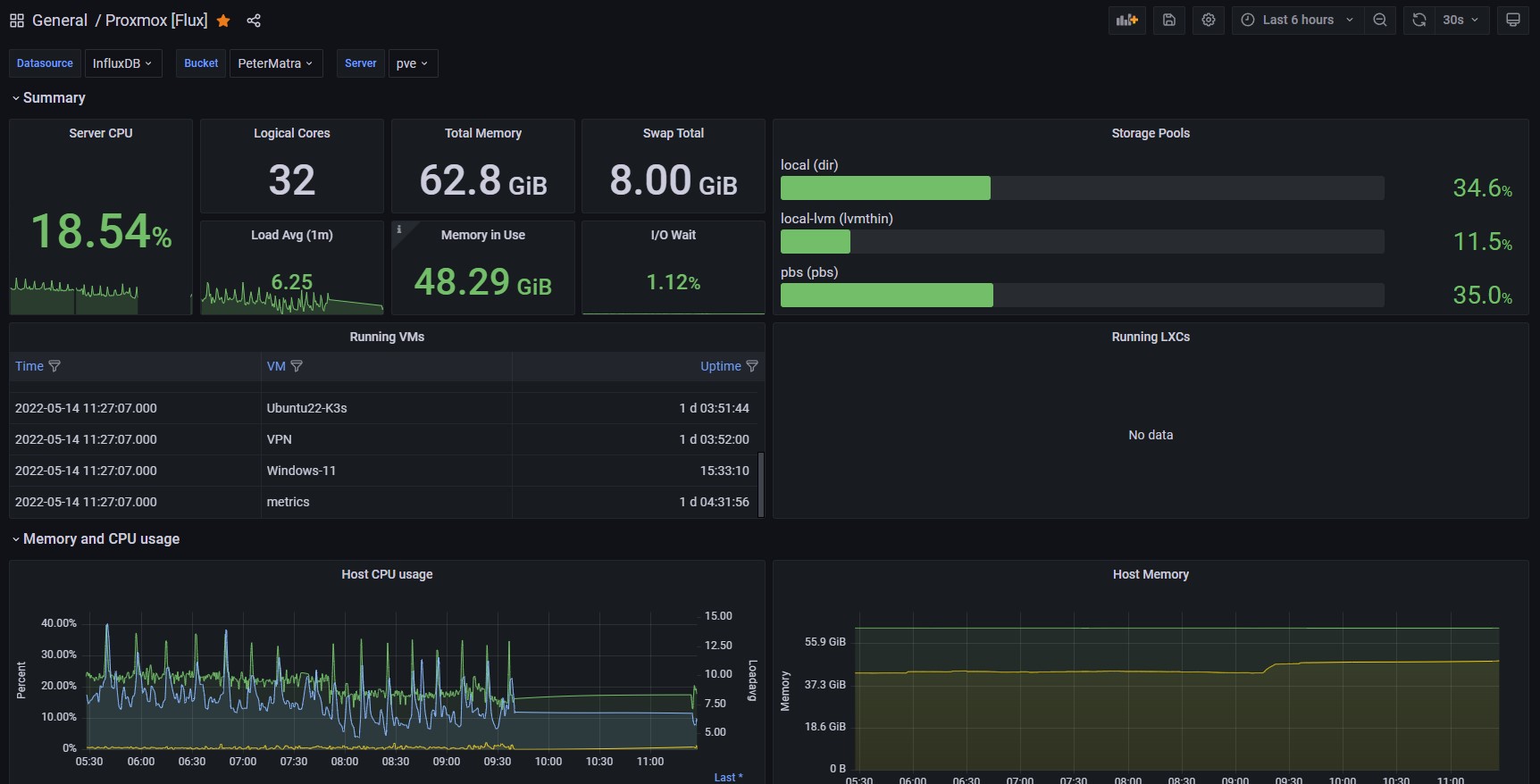Click the dashboards grid icon
The height and width of the screenshot is (784, 1540).
point(17,21)
